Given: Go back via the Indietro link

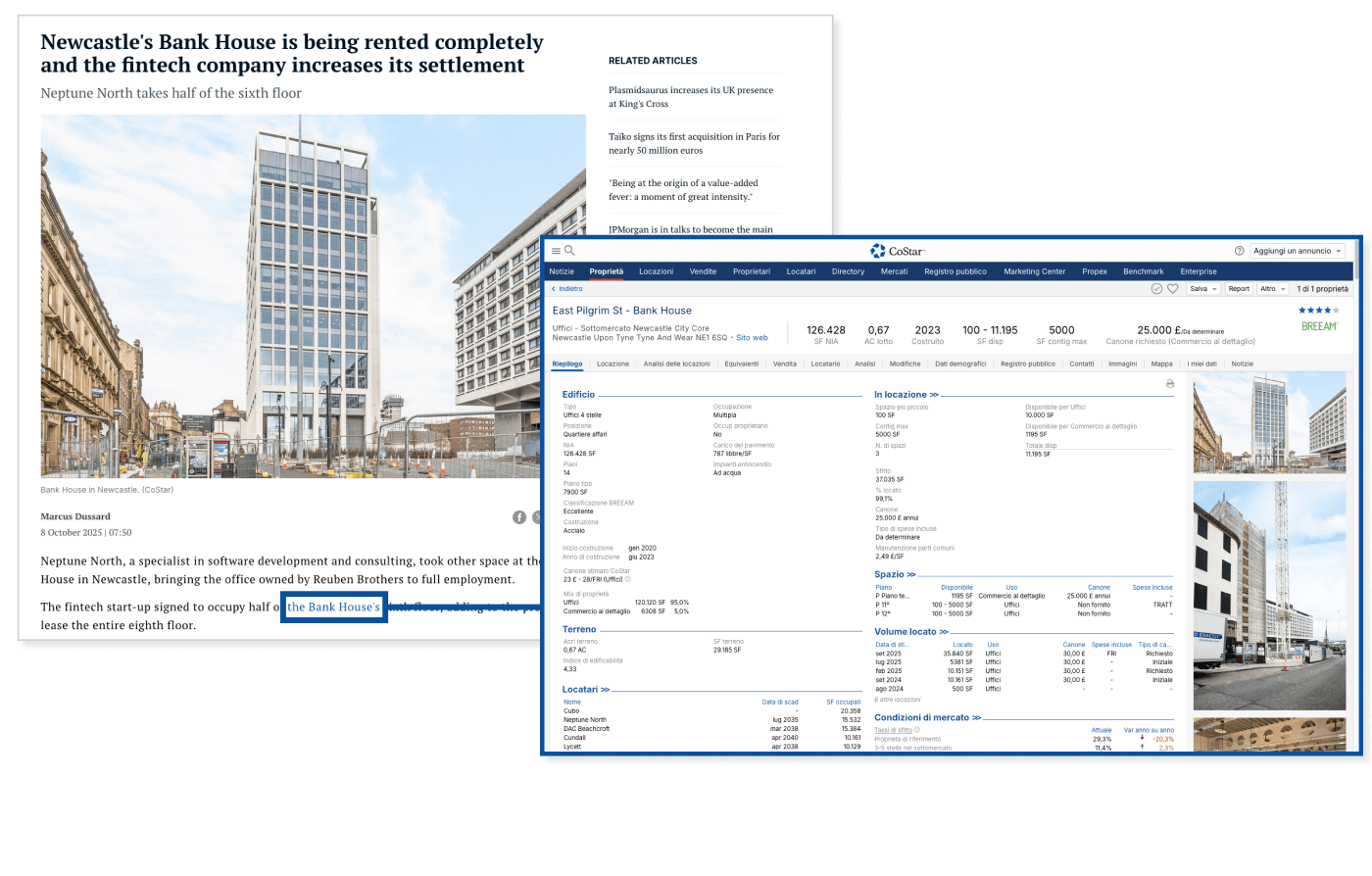Looking at the screenshot, I should coord(567,289).
